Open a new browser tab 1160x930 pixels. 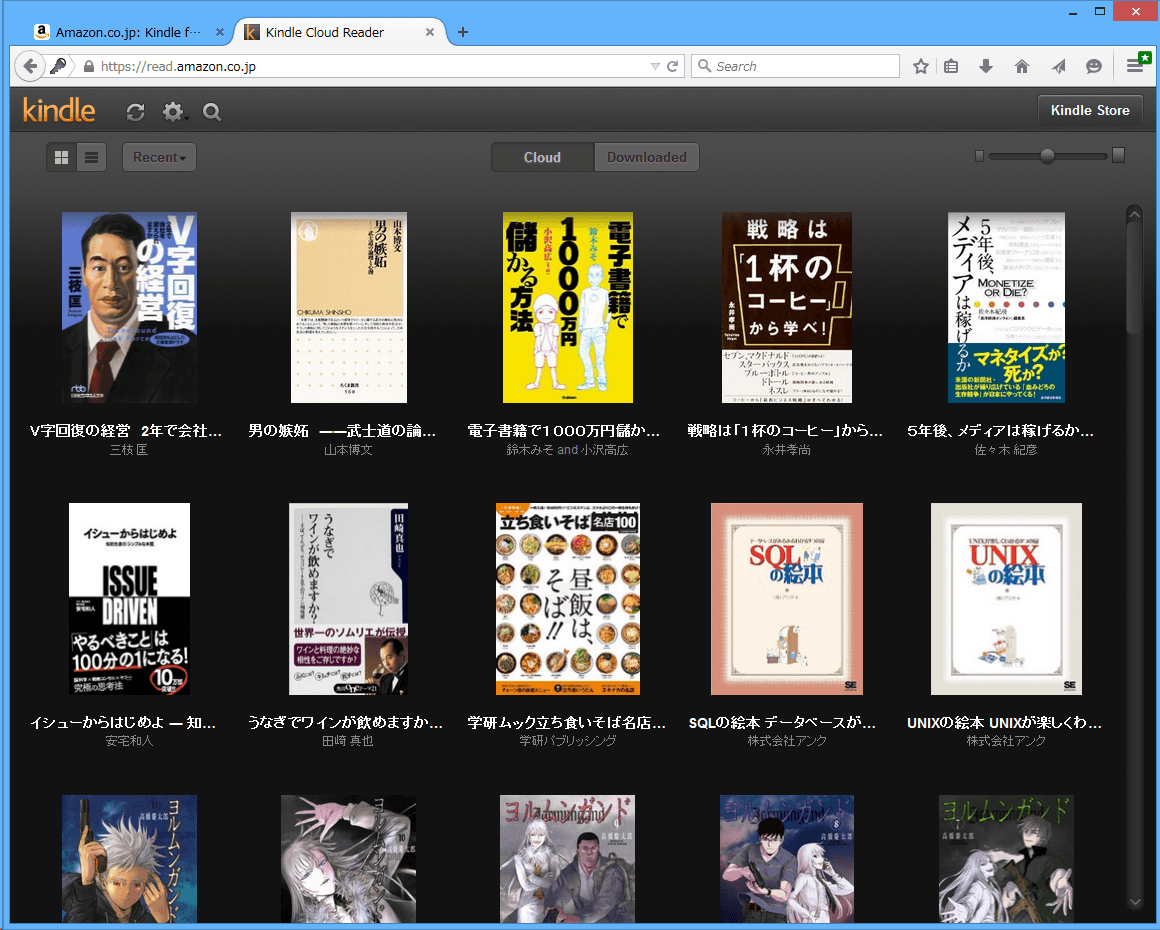point(462,31)
